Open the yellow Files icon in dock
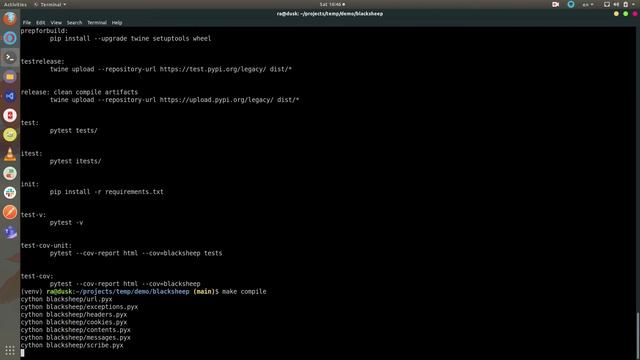Image resolution: width=640 pixels, height=360 pixels. point(10,77)
